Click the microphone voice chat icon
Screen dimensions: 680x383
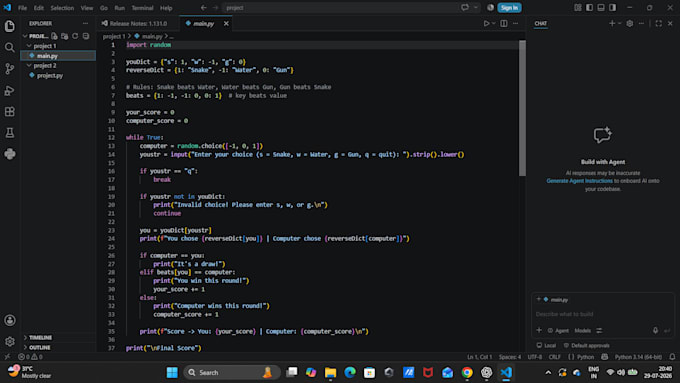655,331
